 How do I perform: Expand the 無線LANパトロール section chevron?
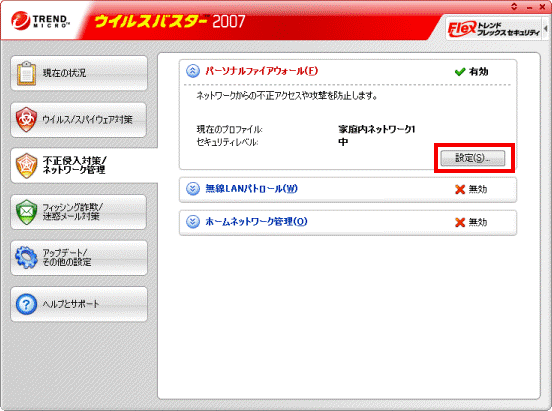193,189
